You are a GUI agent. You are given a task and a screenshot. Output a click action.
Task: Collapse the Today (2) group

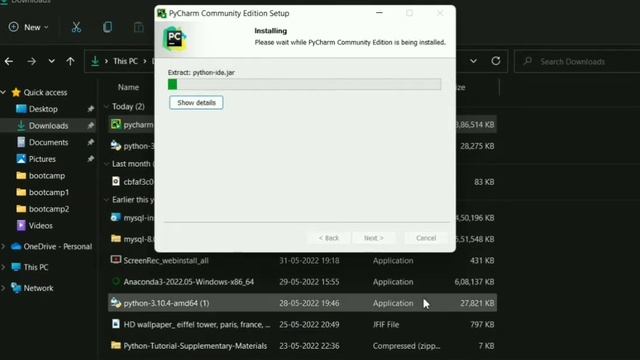pyautogui.click(x=107, y=107)
